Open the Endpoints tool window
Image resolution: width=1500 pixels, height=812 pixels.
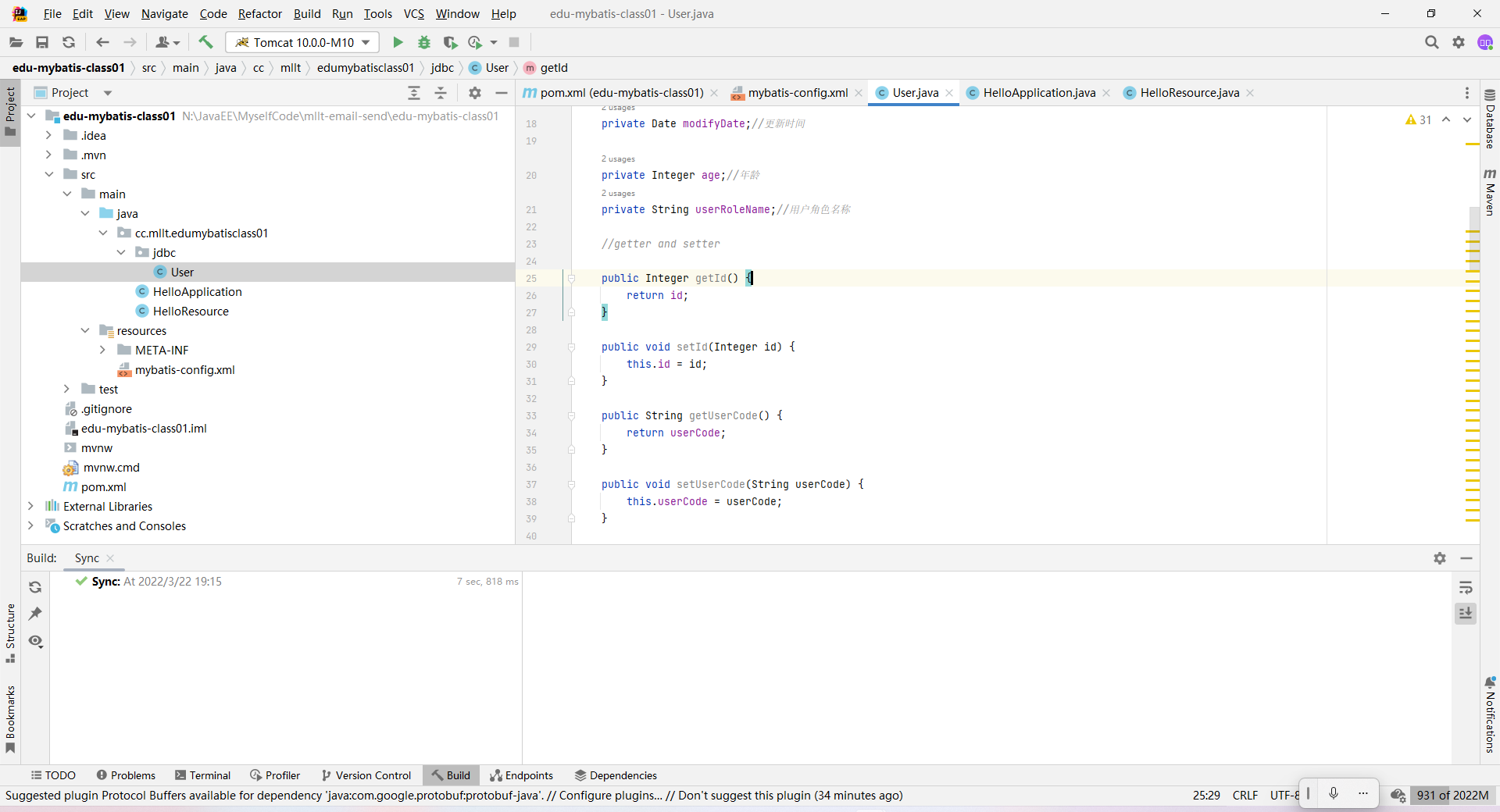(522, 775)
